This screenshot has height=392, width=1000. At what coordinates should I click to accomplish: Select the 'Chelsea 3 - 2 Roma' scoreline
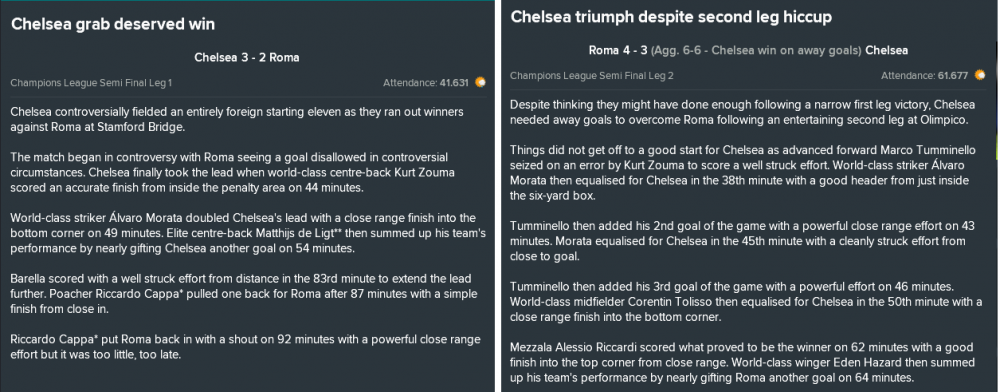click(x=247, y=57)
